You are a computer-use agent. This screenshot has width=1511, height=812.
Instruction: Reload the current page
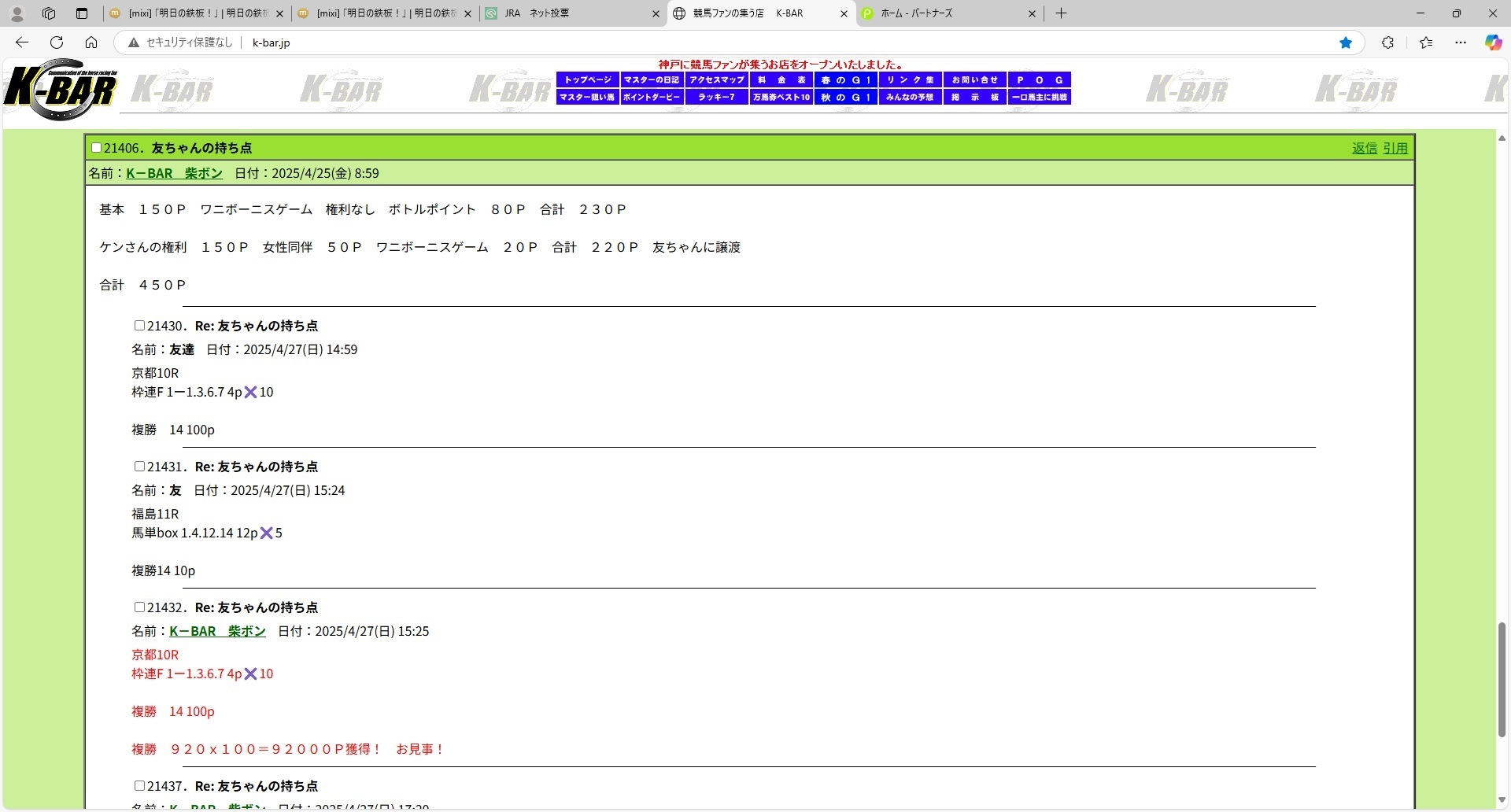[x=57, y=42]
